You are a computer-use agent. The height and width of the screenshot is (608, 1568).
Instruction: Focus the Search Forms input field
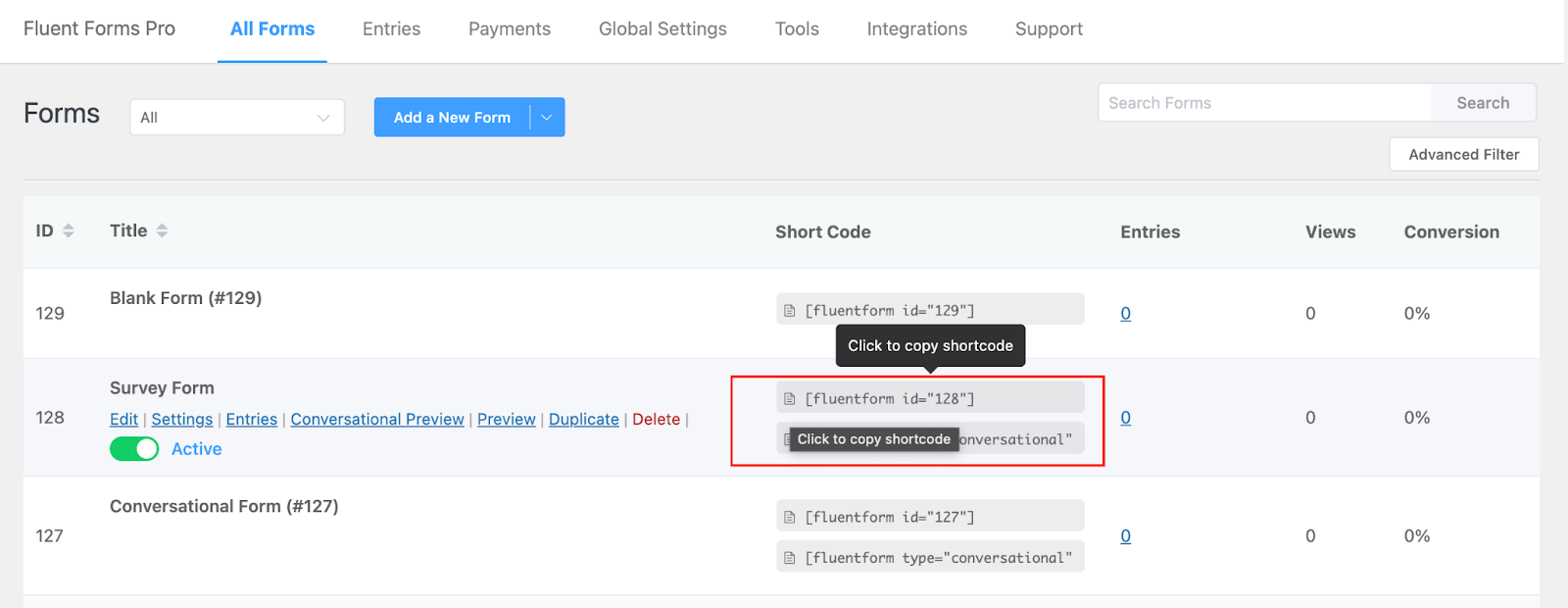1264,103
